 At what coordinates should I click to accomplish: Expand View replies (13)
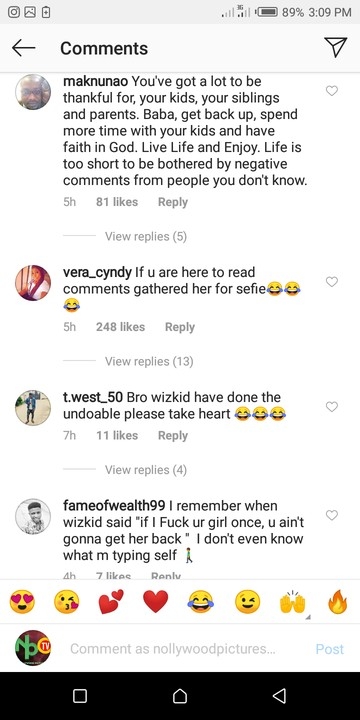coord(149,361)
